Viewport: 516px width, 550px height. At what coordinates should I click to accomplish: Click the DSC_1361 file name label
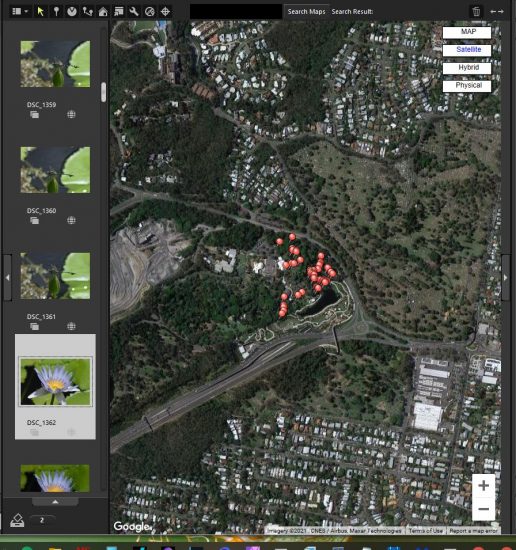pos(41,316)
